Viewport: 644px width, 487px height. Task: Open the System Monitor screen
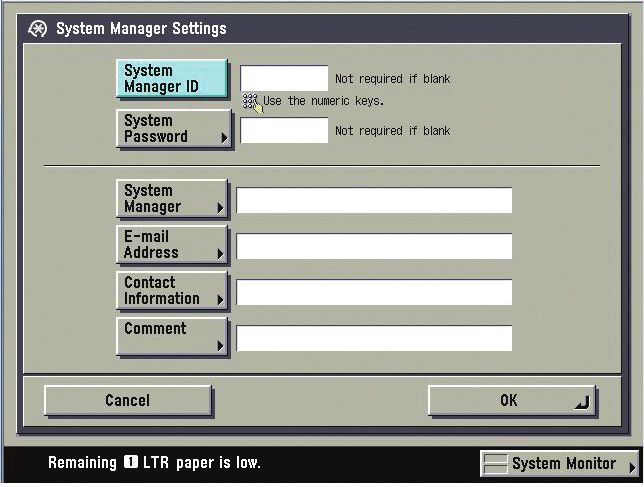point(559,464)
